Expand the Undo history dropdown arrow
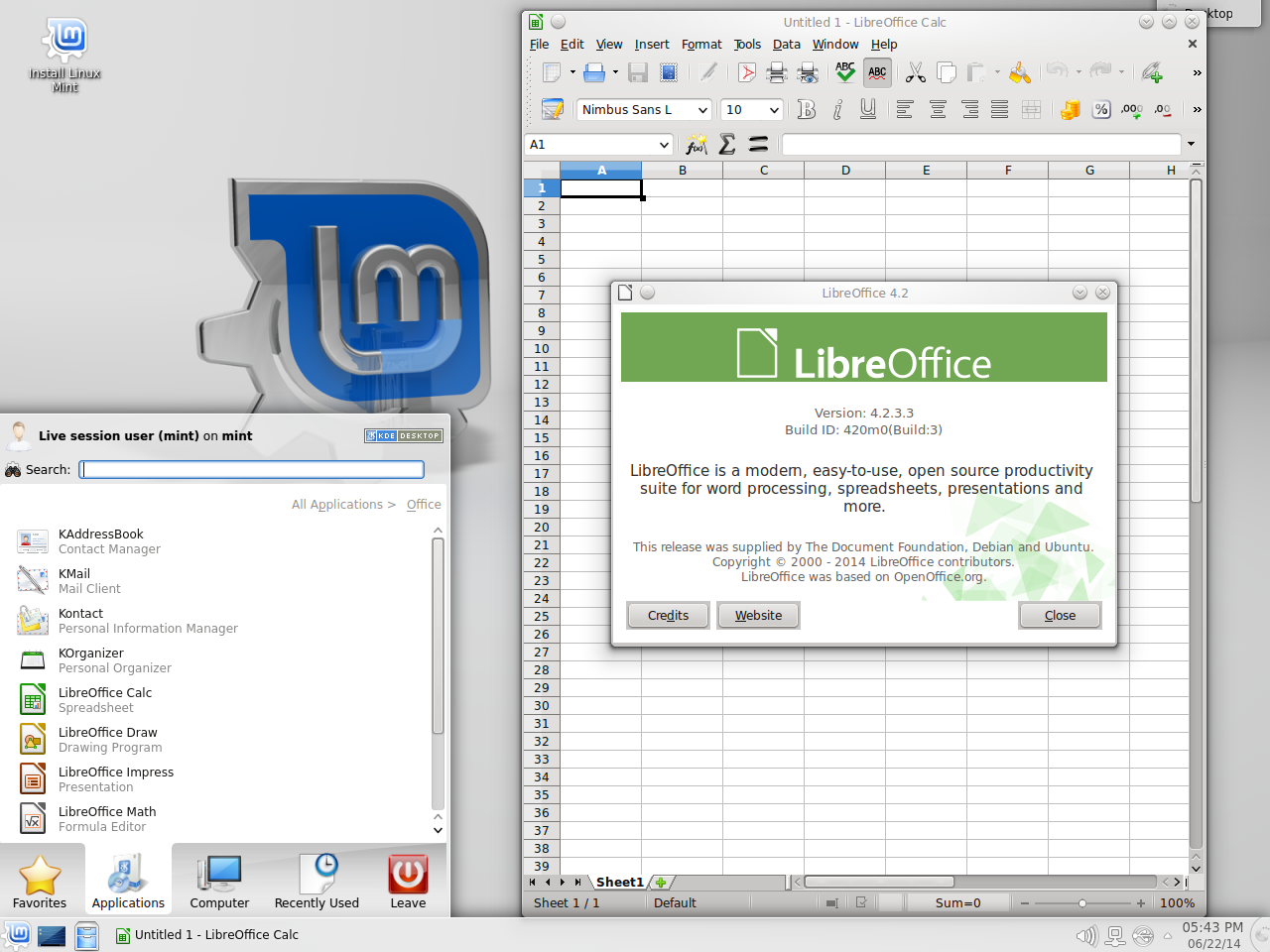The width and height of the screenshot is (1270, 952). click(x=1079, y=72)
